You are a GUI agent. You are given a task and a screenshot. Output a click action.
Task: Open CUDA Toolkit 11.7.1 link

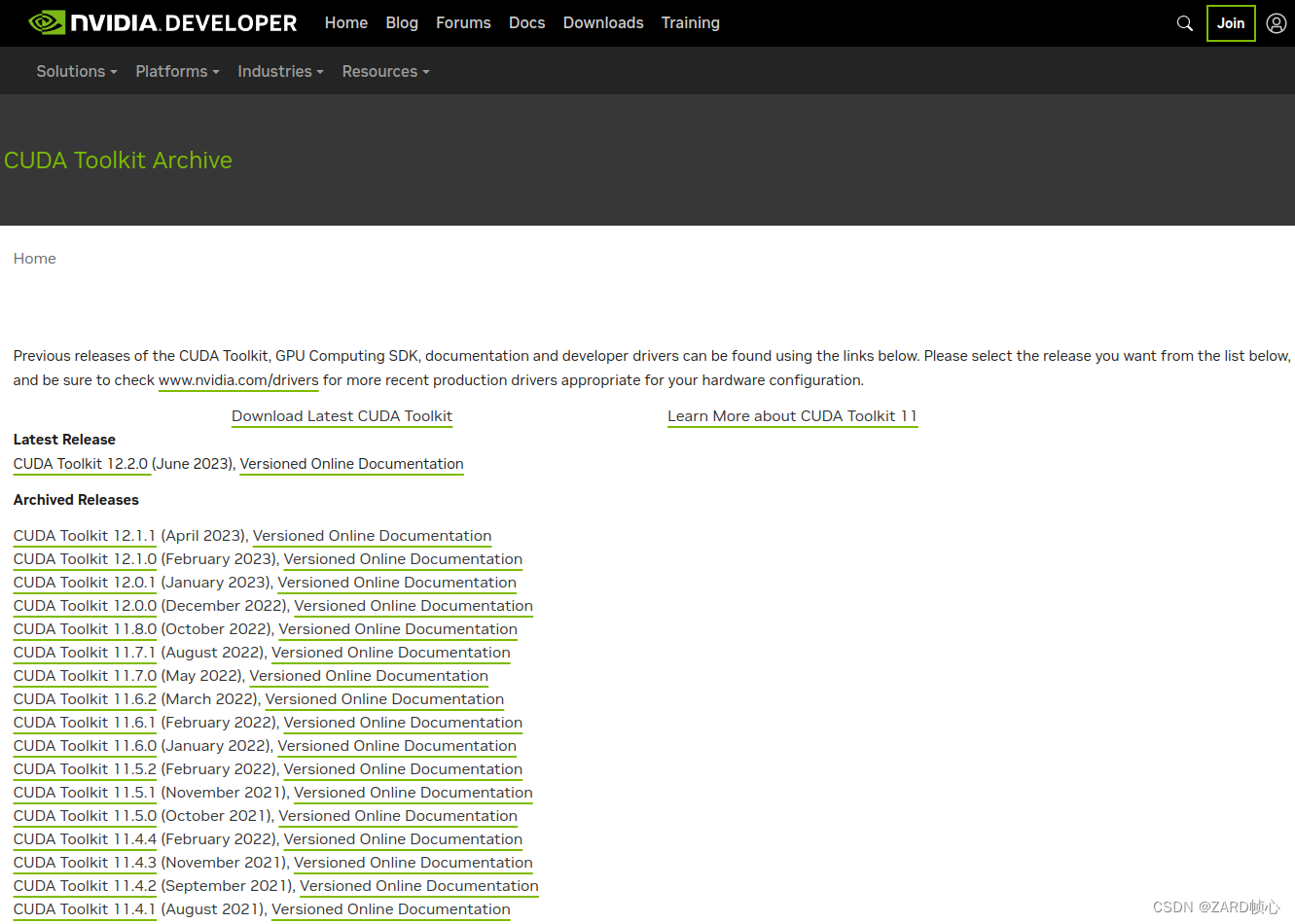[x=85, y=653]
